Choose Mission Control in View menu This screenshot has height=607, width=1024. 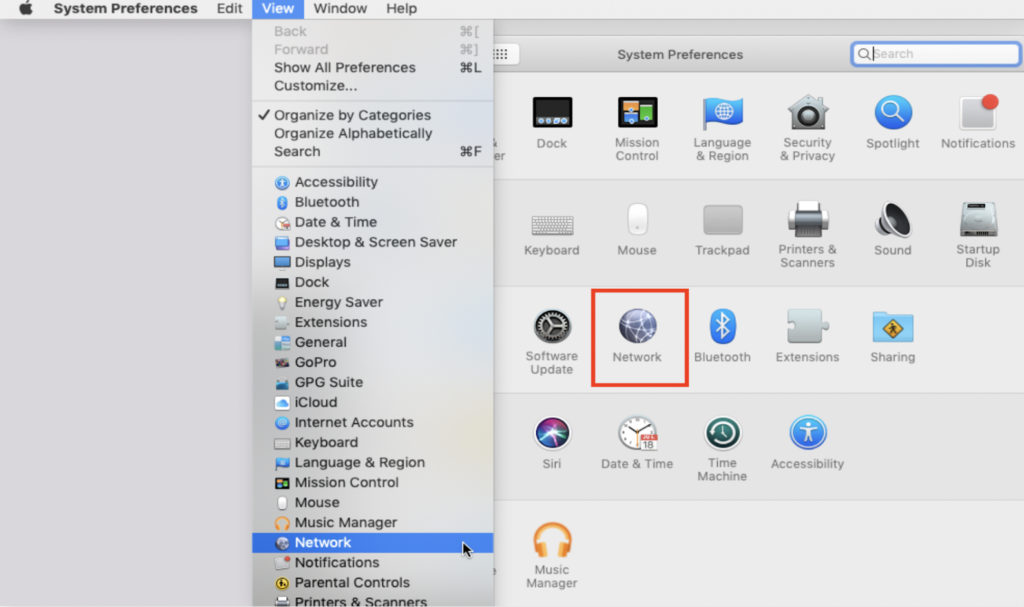[x=373, y=483]
